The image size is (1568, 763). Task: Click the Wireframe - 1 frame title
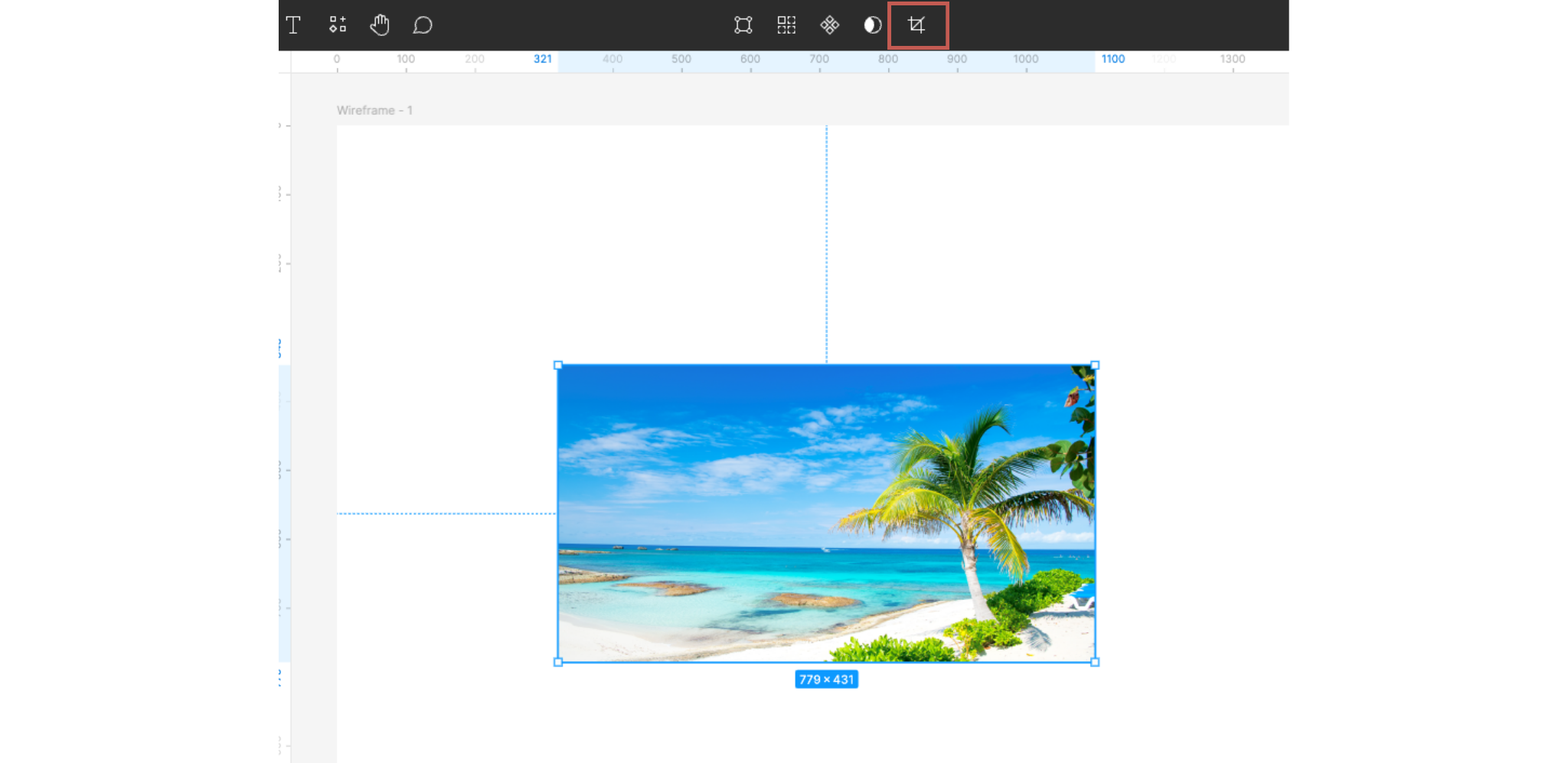click(x=374, y=109)
